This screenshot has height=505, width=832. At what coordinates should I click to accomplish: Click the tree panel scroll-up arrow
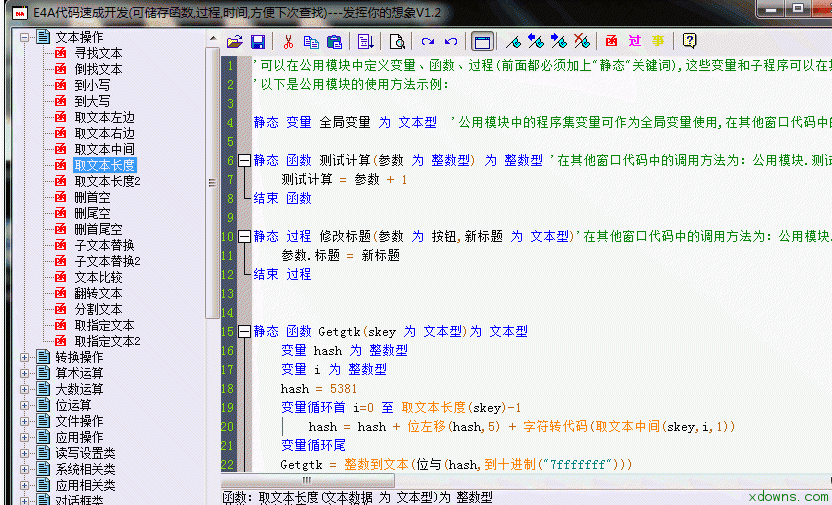(212, 39)
